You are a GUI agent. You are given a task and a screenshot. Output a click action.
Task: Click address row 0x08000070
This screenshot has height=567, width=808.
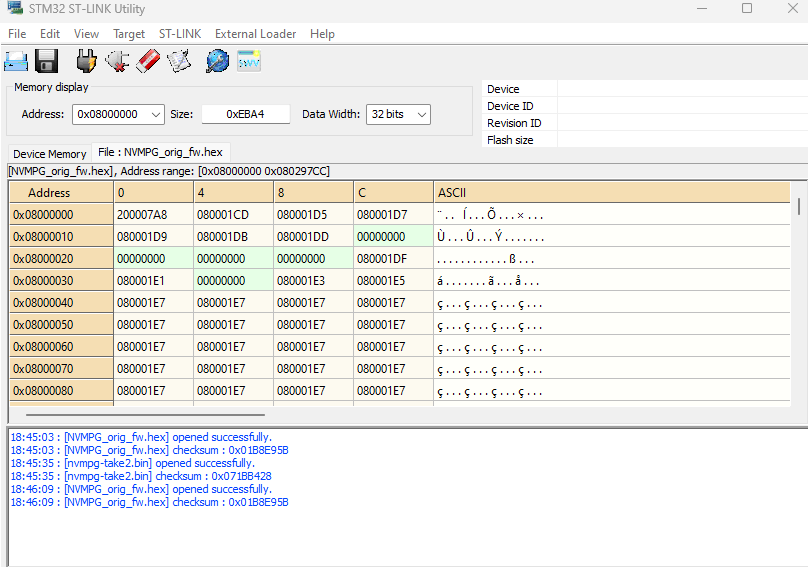pyautogui.click(x=61, y=369)
